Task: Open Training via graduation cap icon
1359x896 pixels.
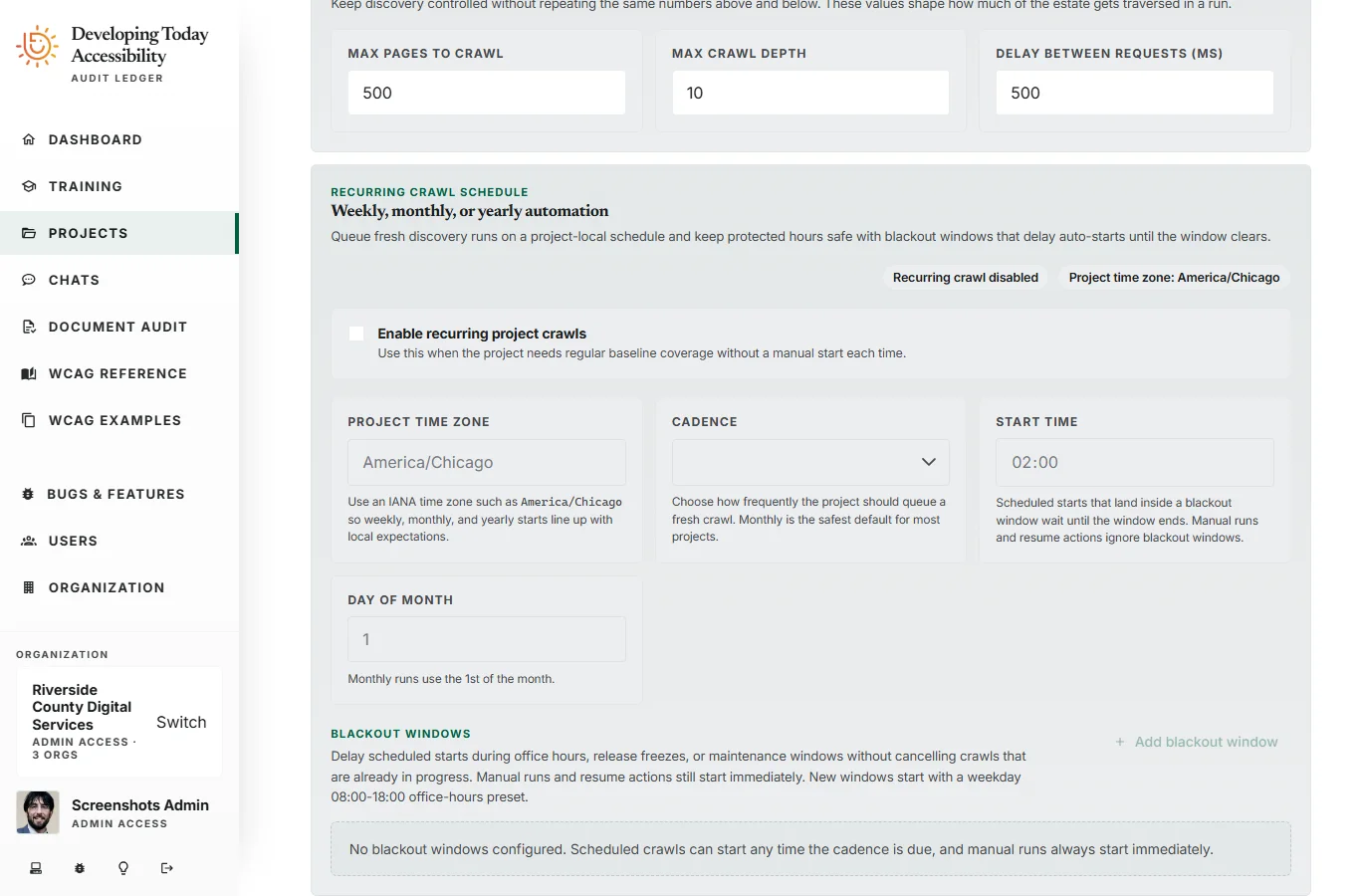Action: (x=29, y=186)
